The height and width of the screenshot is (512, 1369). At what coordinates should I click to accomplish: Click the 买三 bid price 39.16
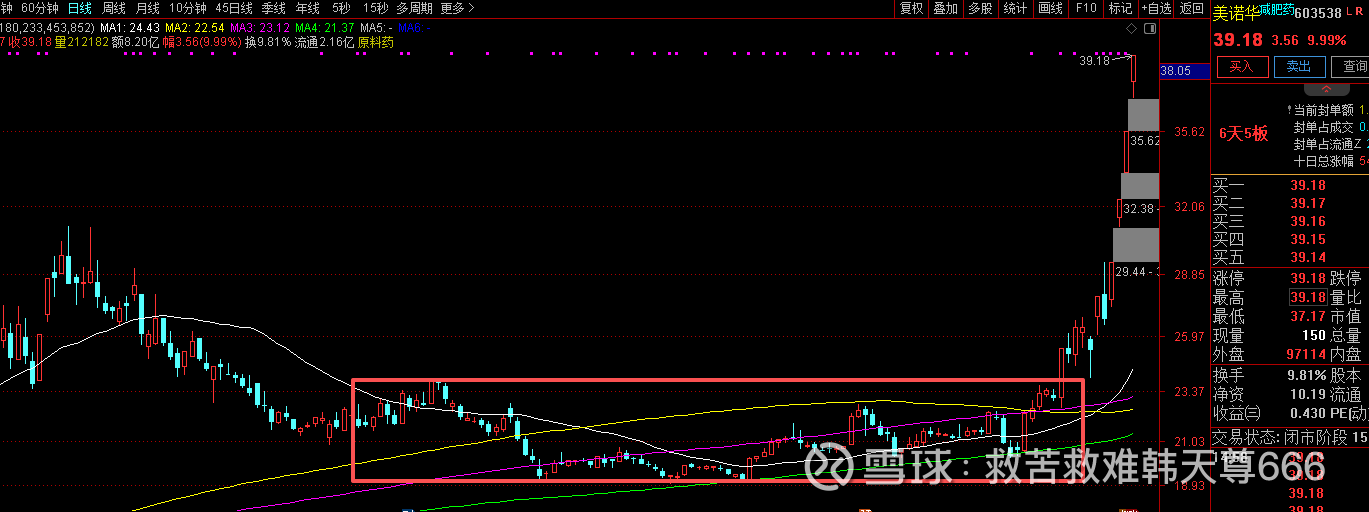1307,221
